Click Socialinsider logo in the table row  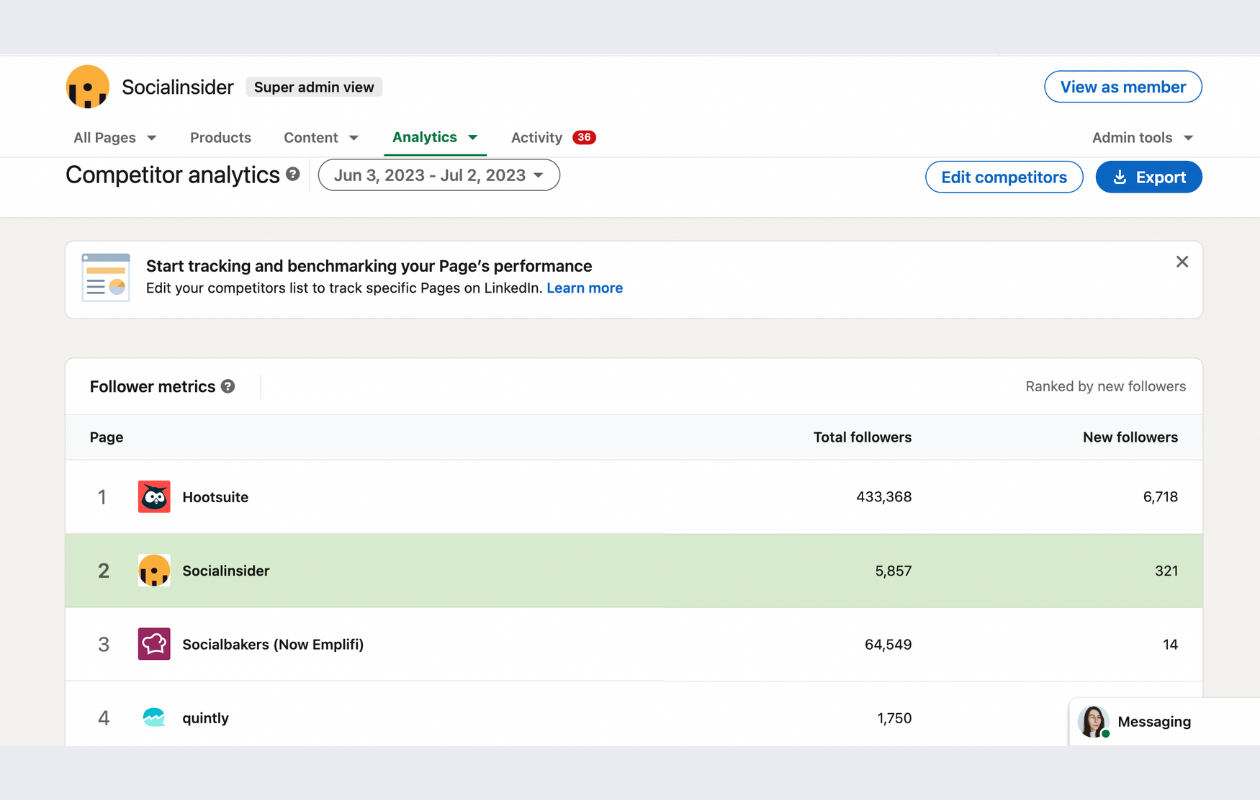154,571
